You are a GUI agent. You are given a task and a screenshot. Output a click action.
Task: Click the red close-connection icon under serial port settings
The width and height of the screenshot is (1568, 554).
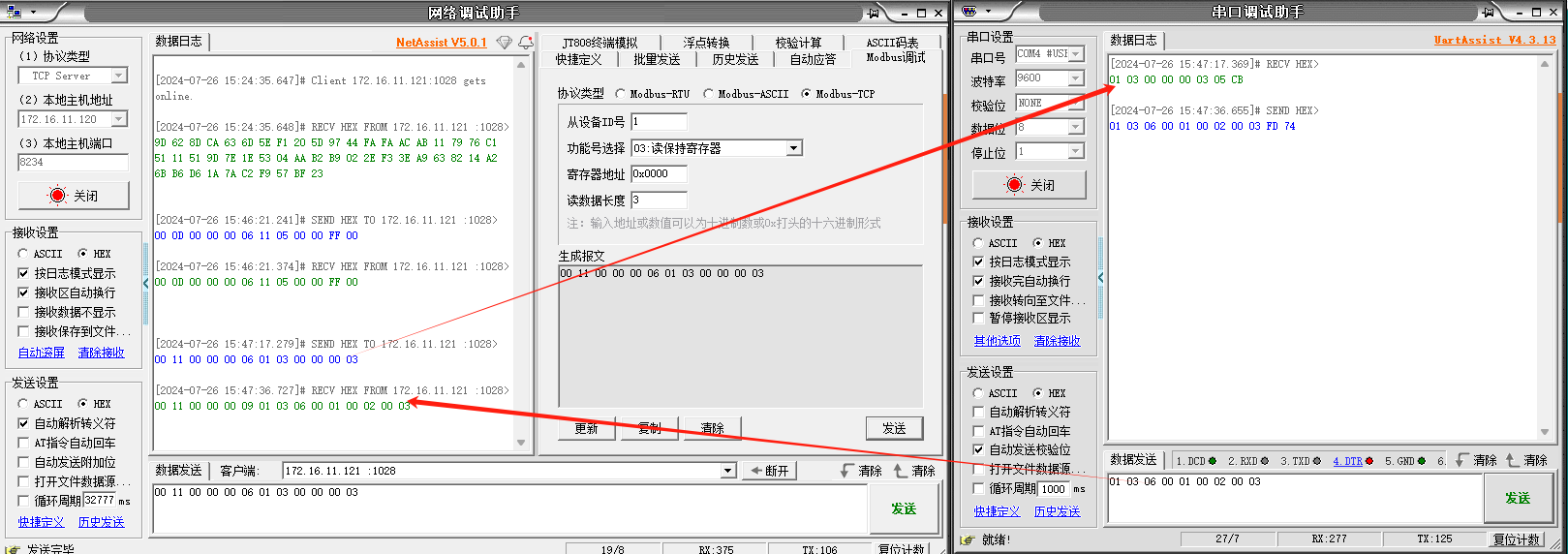click(x=1013, y=185)
